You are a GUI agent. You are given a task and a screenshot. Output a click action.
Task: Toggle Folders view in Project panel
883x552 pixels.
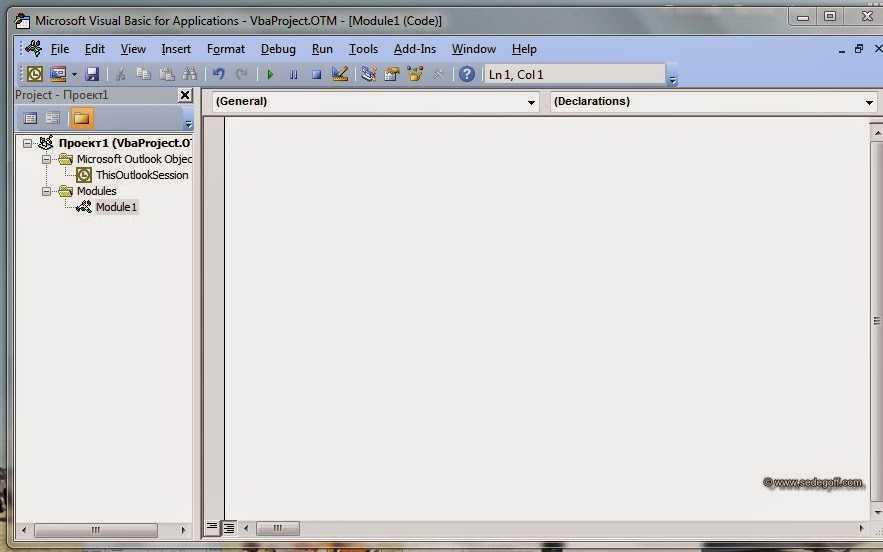[81, 118]
